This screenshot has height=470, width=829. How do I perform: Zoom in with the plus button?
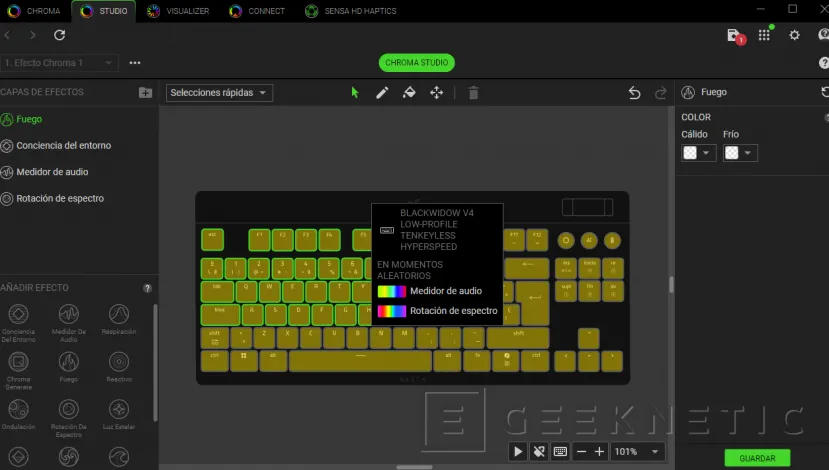(x=599, y=451)
